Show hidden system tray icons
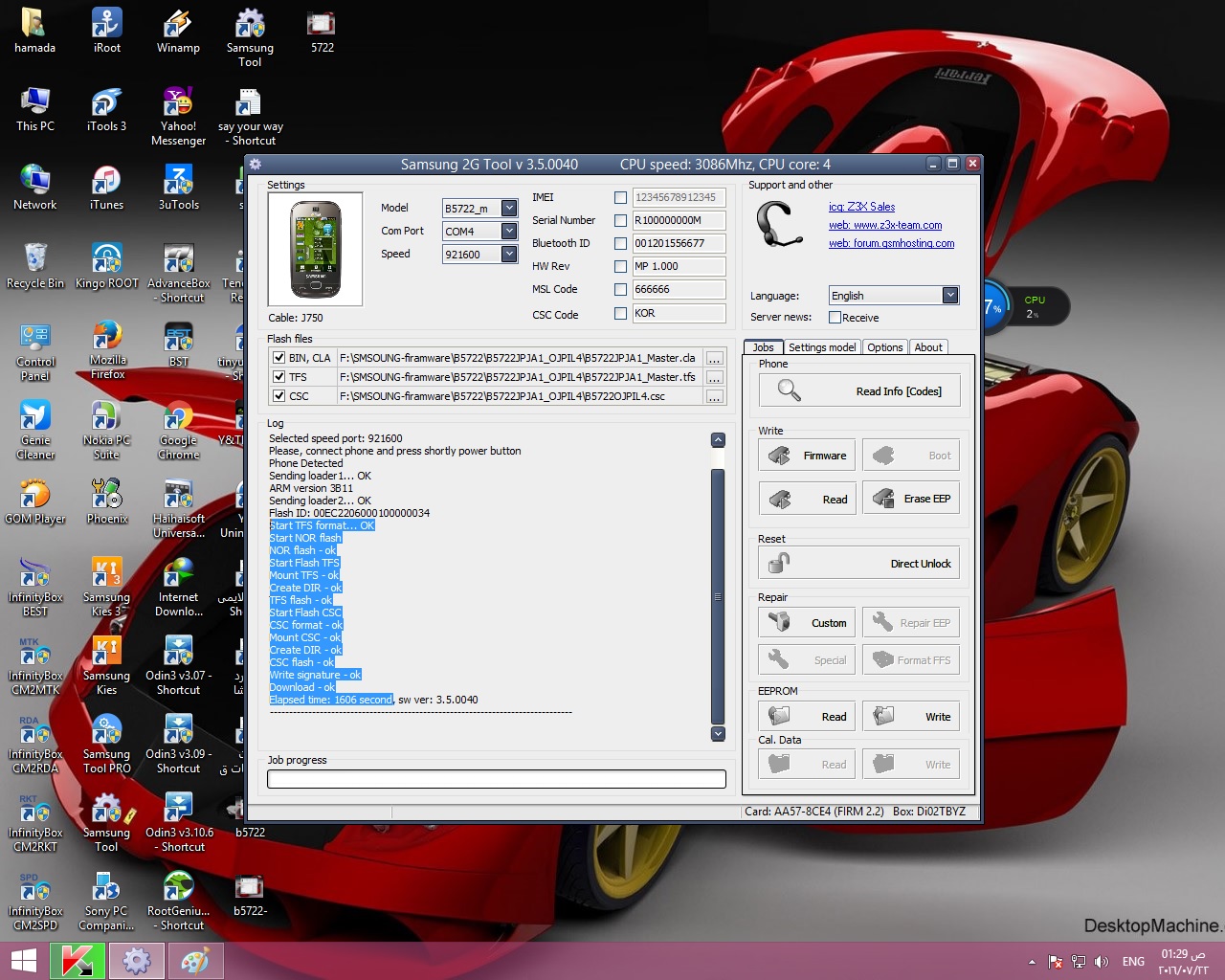Viewport: 1225px width, 980px height. (1032, 962)
